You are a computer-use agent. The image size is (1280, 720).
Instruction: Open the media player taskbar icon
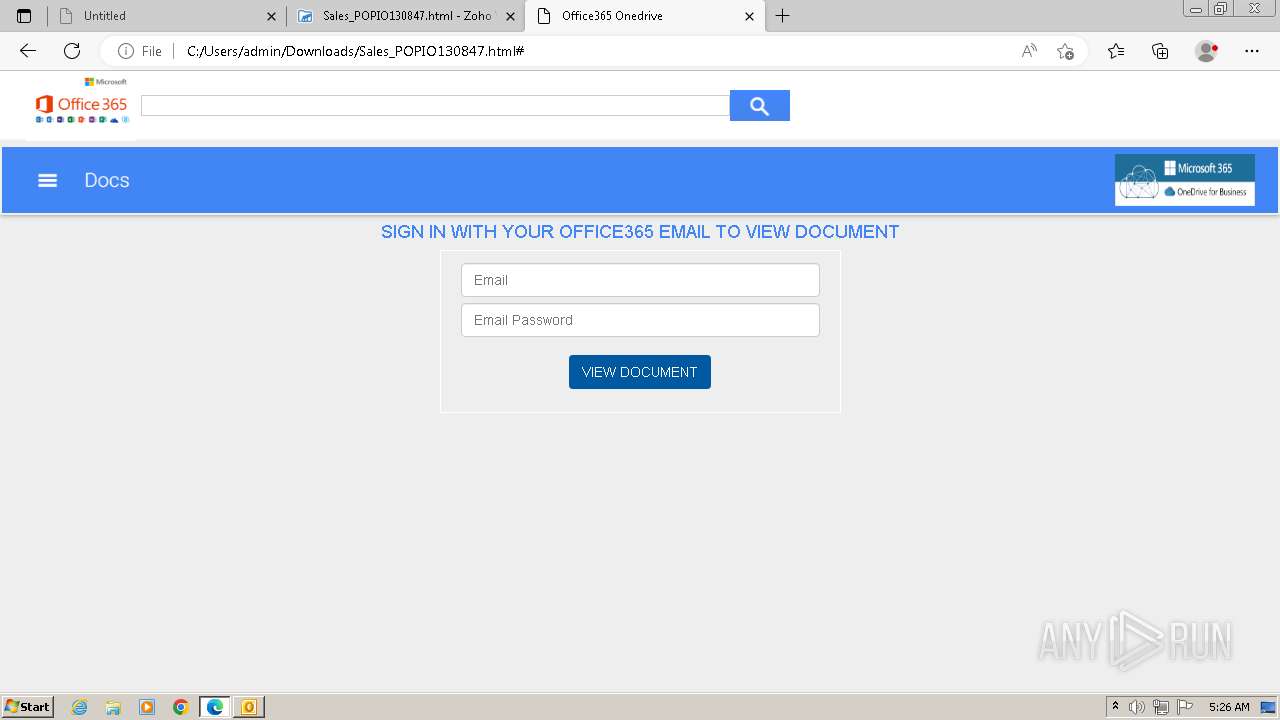[147, 707]
